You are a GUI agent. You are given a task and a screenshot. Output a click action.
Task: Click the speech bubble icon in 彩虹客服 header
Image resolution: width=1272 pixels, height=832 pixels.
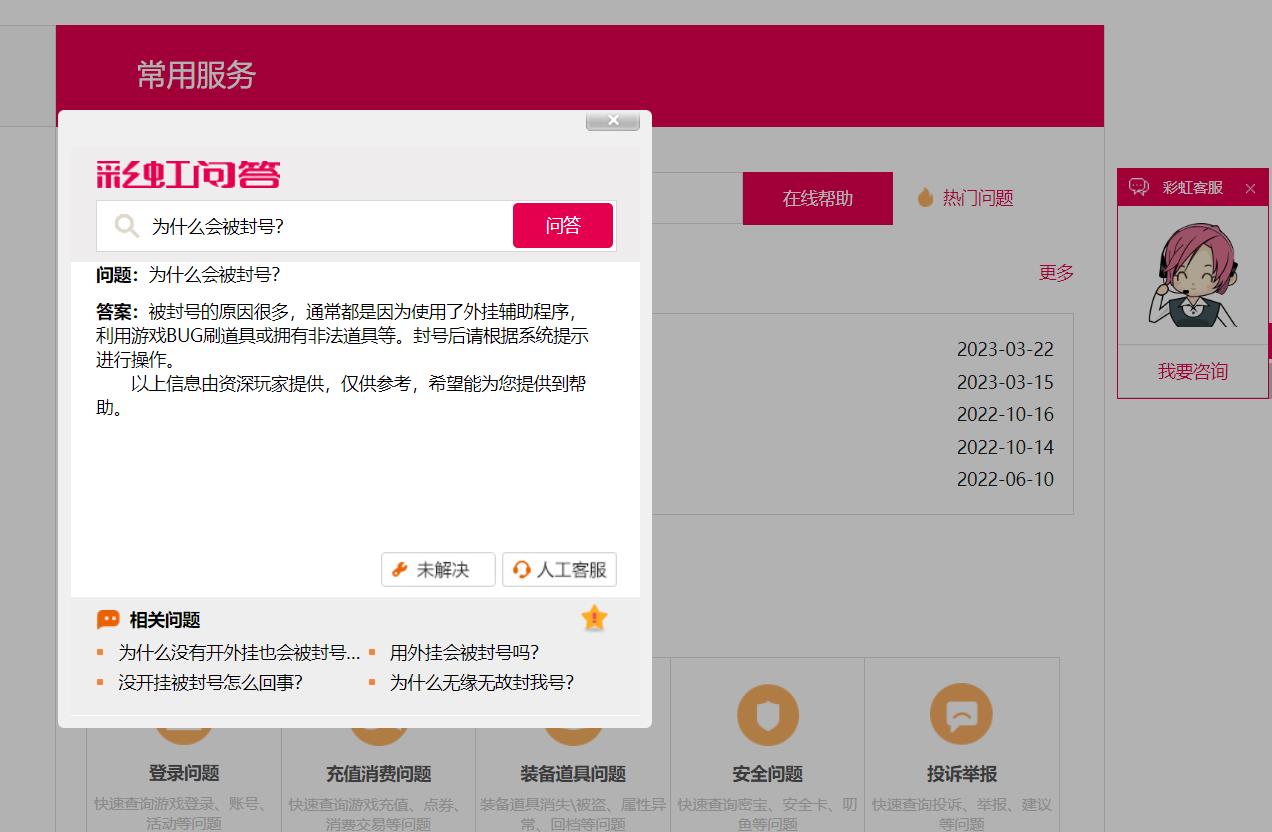[x=1139, y=187]
